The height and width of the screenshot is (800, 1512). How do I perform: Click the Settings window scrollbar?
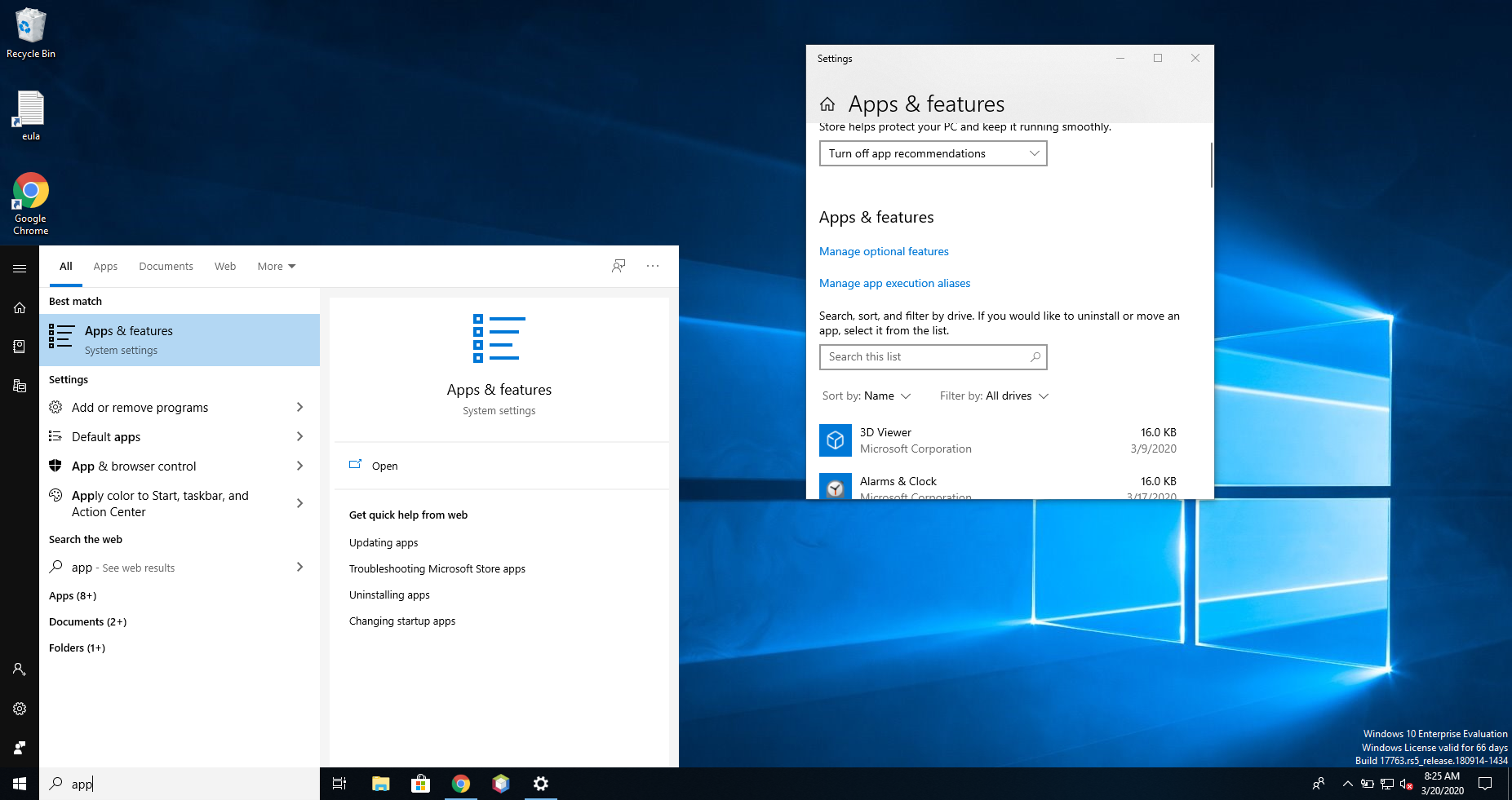1211,166
